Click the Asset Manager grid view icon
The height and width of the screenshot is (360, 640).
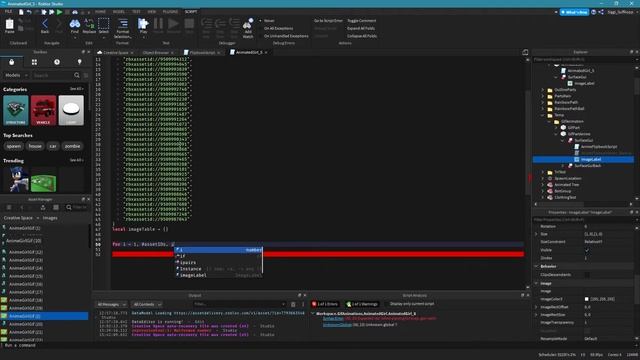point(56,207)
